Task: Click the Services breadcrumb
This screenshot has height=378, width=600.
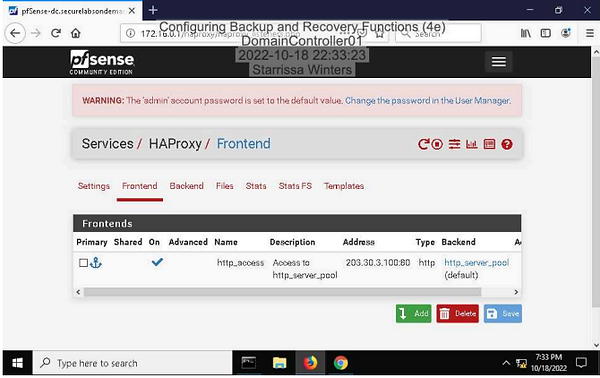Action: coord(108,144)
